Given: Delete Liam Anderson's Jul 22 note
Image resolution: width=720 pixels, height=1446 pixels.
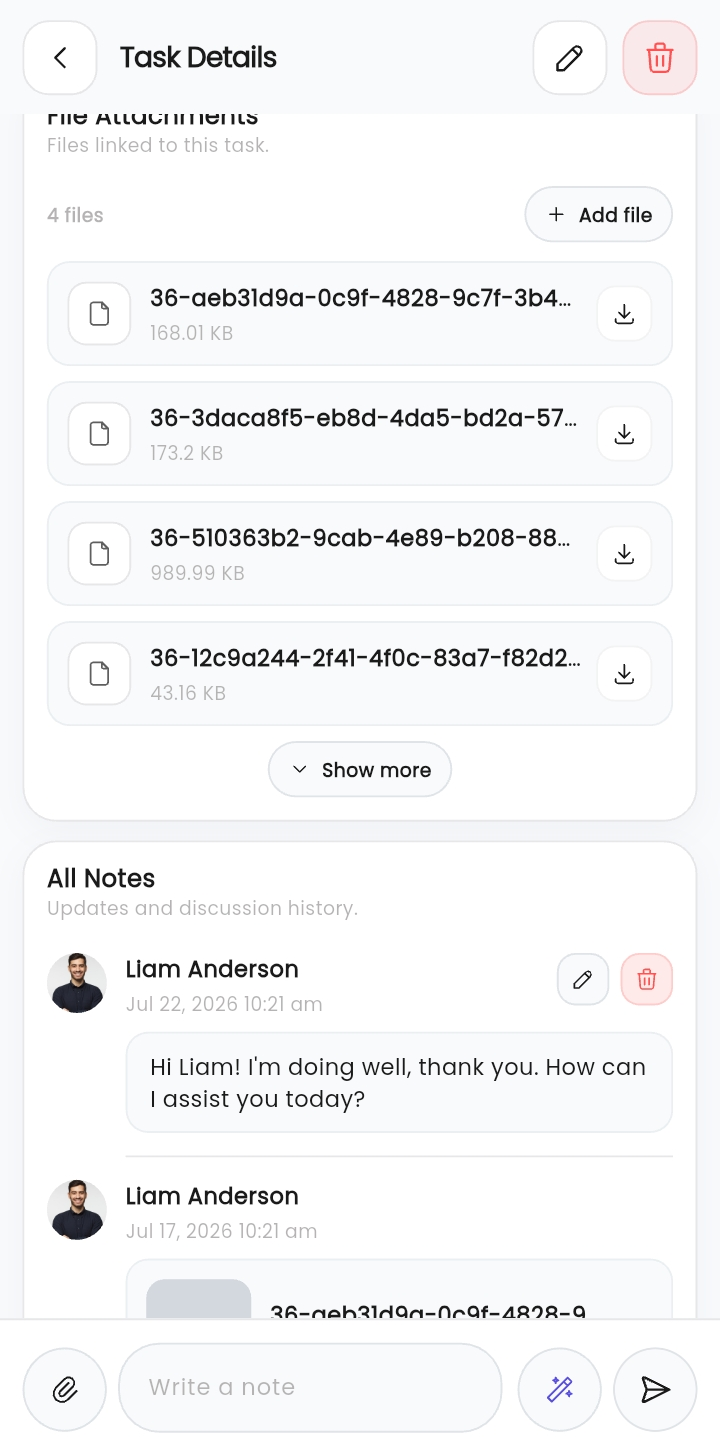Looking at the screenshot, I should coord(647,979).
